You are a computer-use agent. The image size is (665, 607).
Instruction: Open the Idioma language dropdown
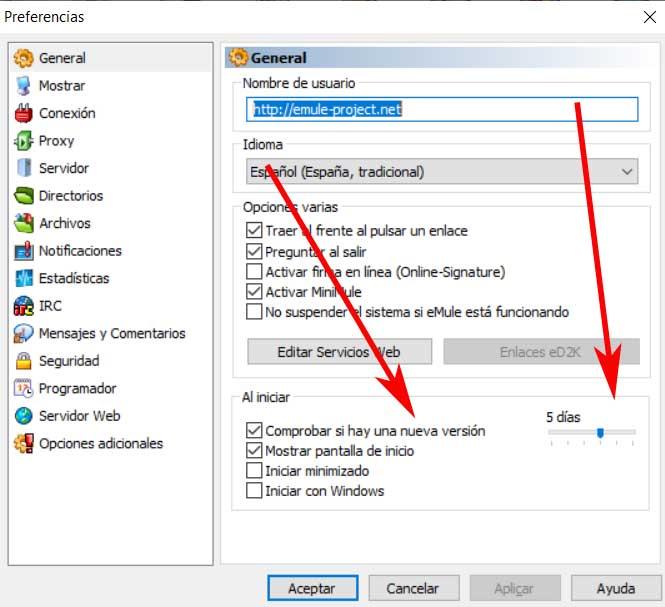pyautogui.click(x=442, y=172)
